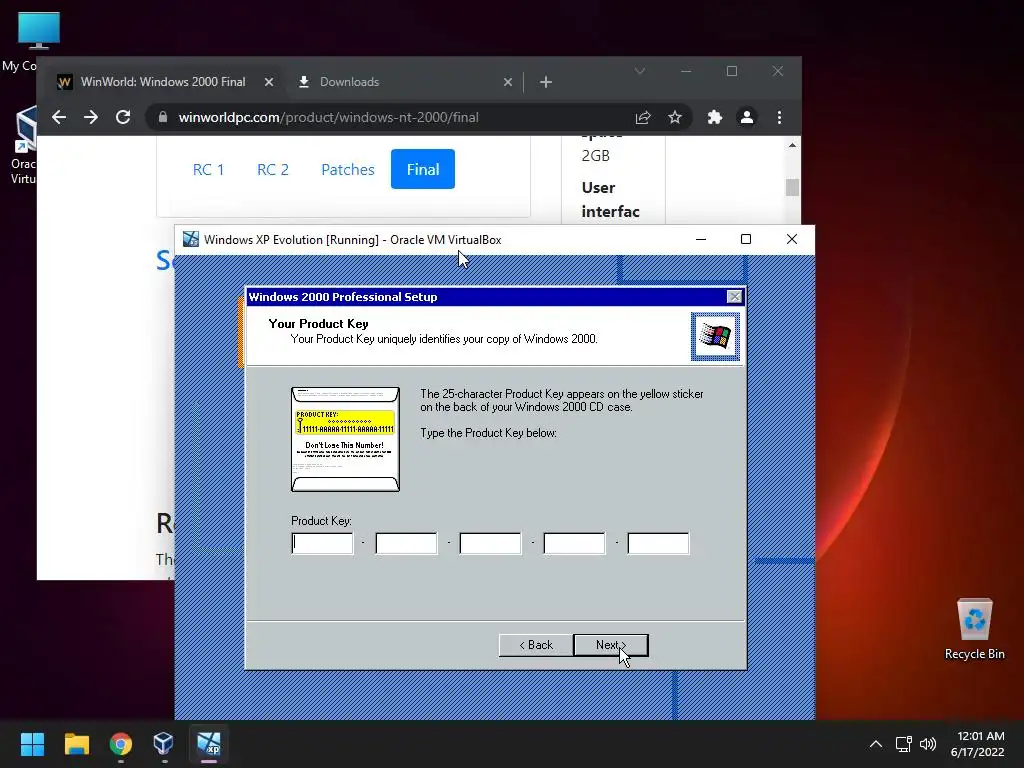This screenshot has width=1024, height=768.
Task: Click scroll-up arrow of Chrome page scrollbar
Action: 792,146
